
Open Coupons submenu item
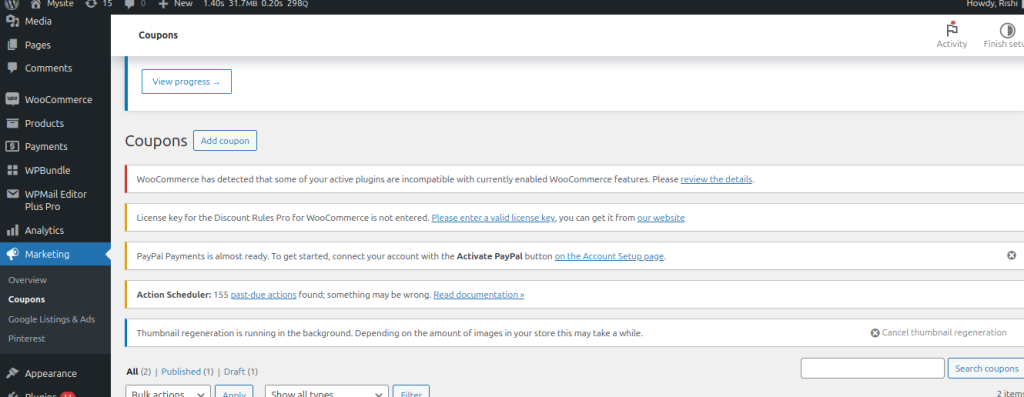point(27,300)
